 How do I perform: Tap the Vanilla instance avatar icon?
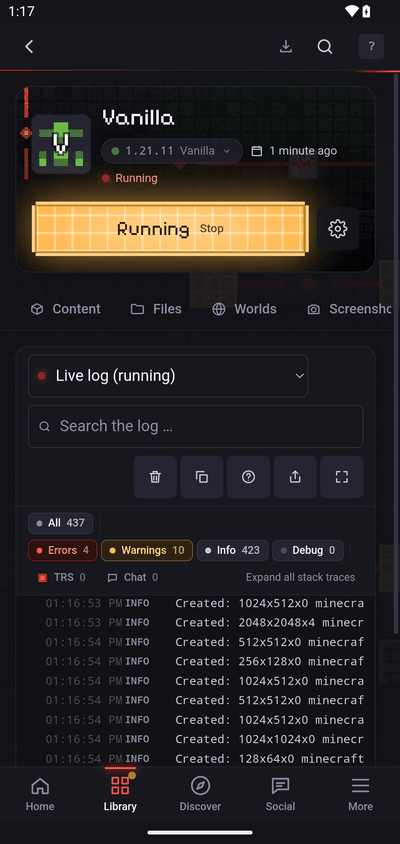point(61,144)
